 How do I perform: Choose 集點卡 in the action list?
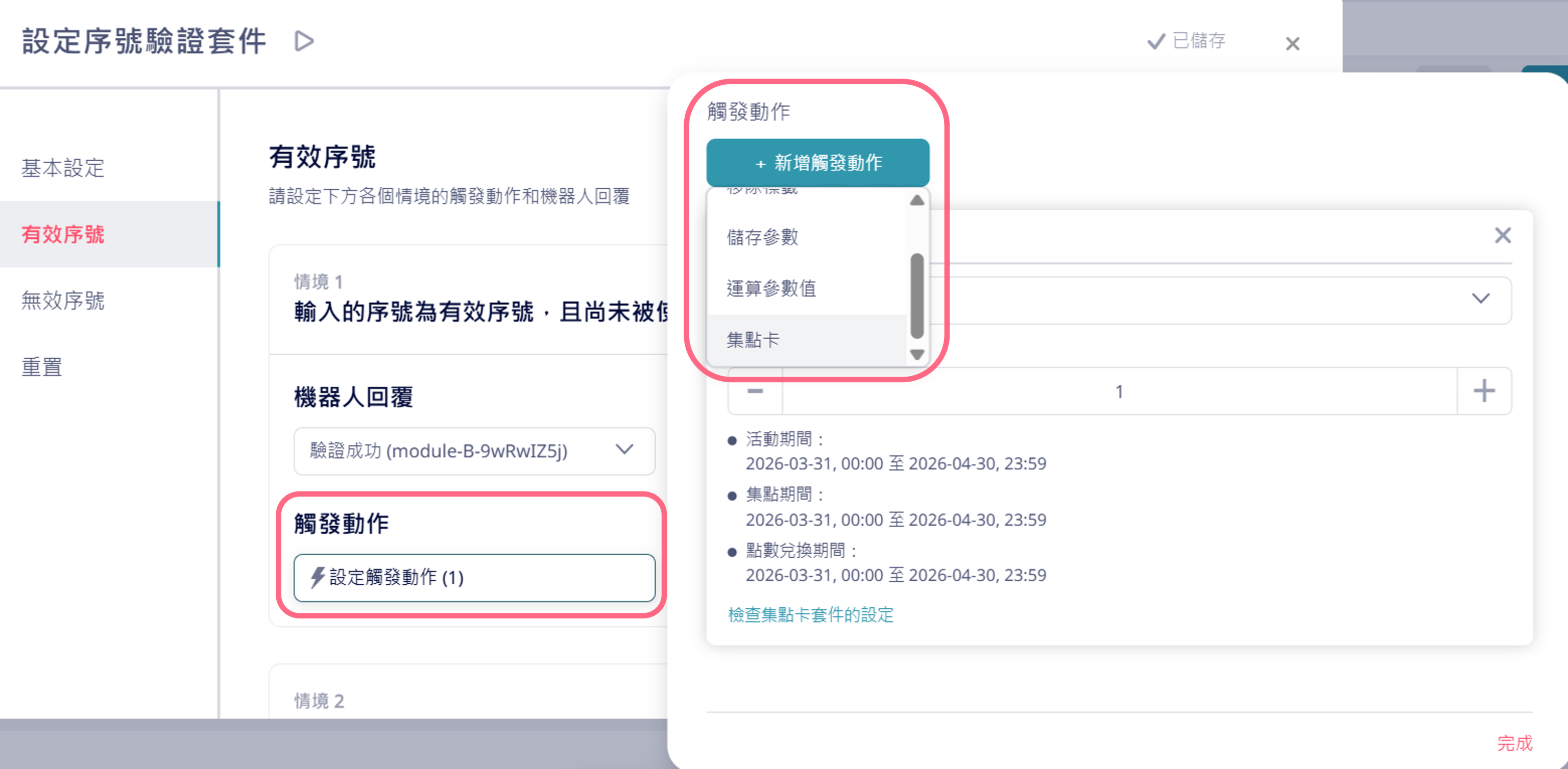coord(753,339)
